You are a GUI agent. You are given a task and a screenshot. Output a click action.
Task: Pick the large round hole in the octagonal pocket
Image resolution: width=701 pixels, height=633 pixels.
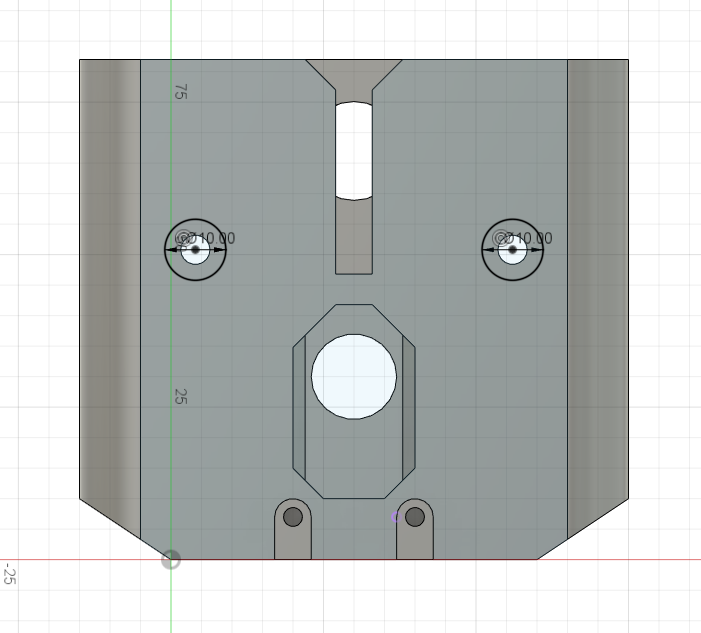[354, 376]
